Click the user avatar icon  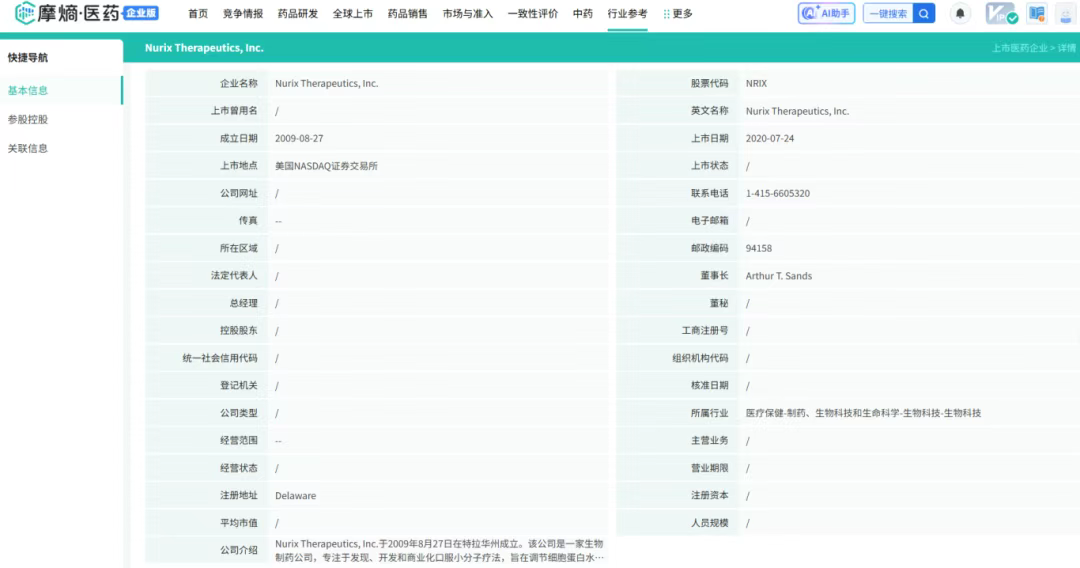pos(1064,14)
